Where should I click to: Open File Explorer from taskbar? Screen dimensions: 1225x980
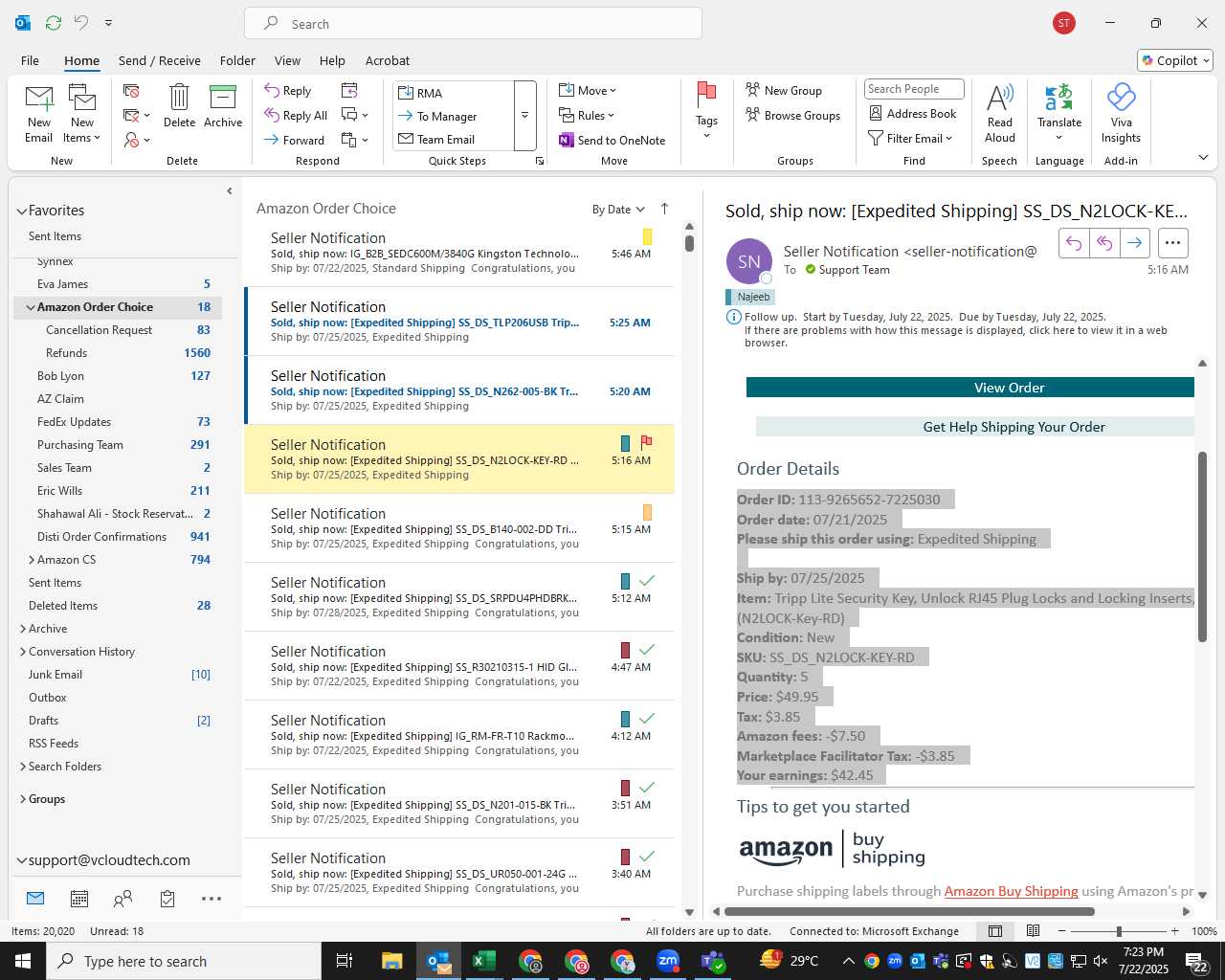pyautogui.click(x=392, y=961)
